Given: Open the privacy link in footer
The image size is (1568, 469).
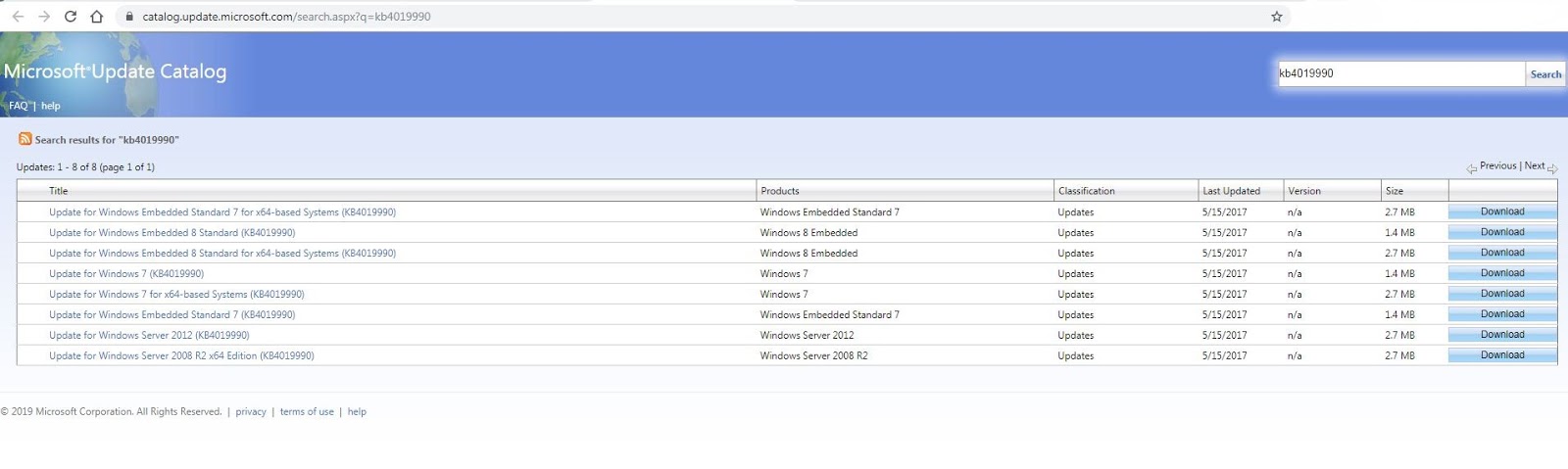Looking at the screenshot, I should (251, 412).
